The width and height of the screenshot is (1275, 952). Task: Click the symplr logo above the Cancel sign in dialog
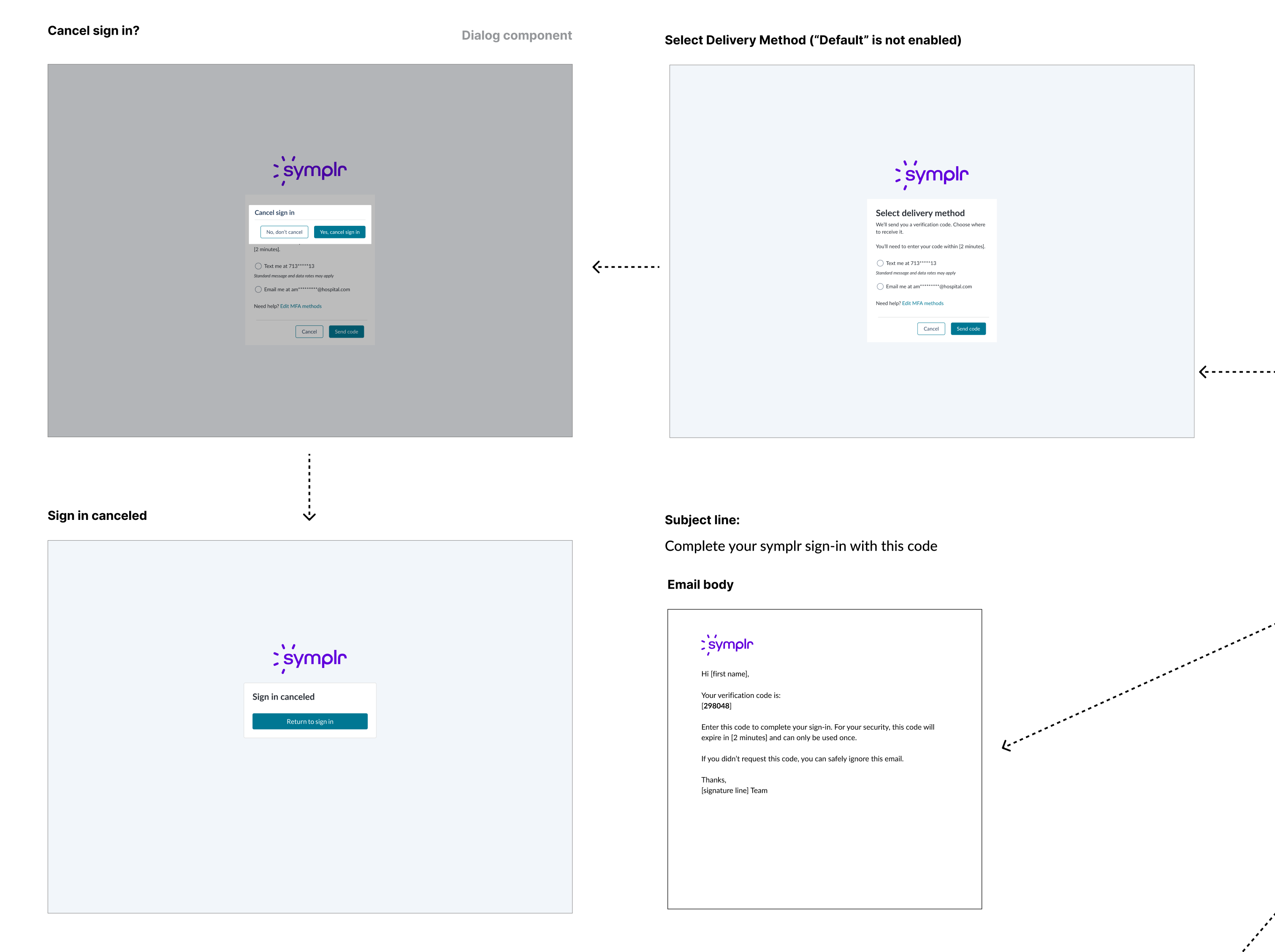click(309, 169)
